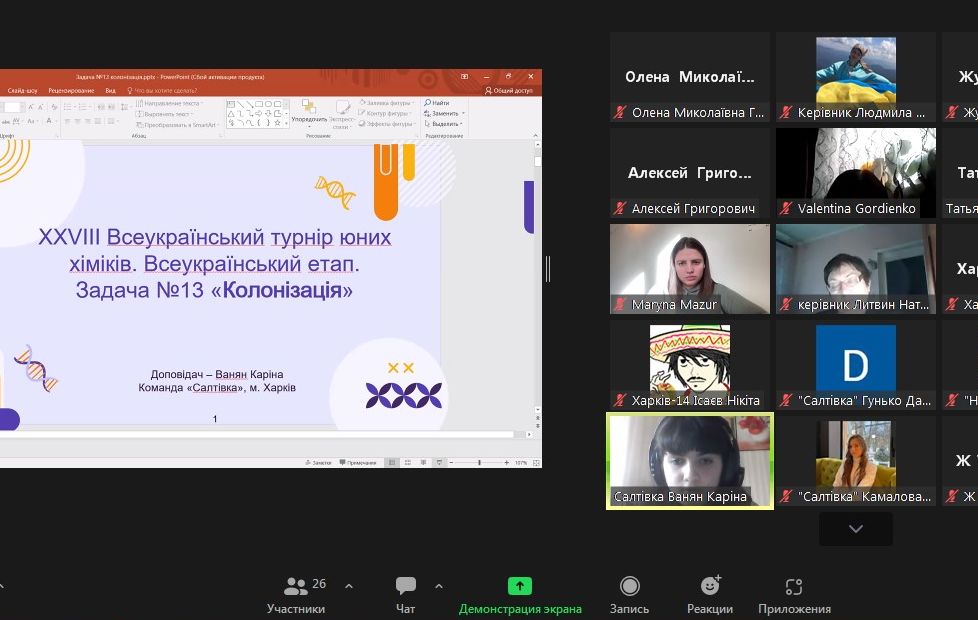Click the divider handle beside shared screen
Screen dimensions: 978x620
pos(548,269)
